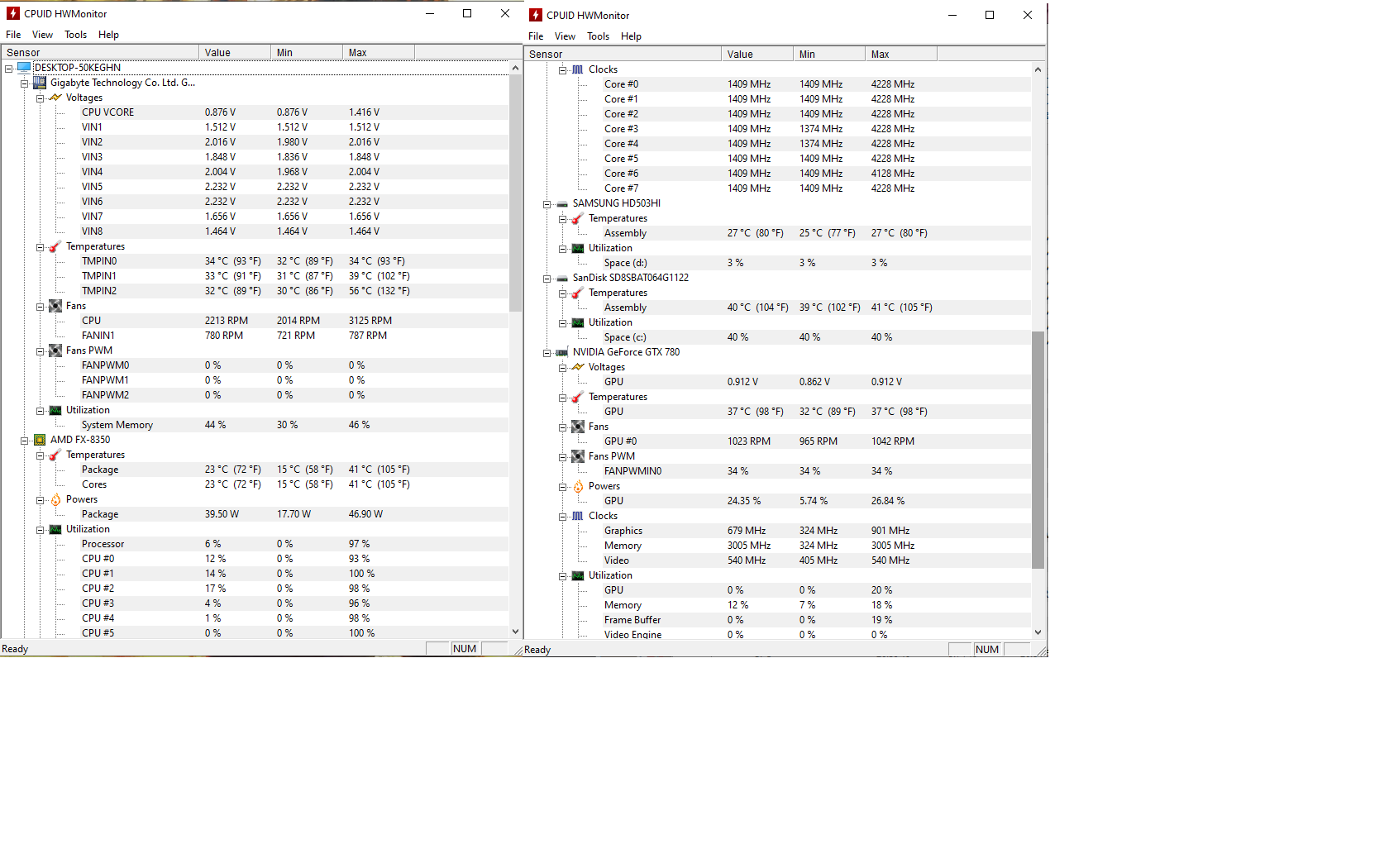Click Sensor column header in right window
The width and height of the screenshot is (1389, 868).
click(623, 54)
